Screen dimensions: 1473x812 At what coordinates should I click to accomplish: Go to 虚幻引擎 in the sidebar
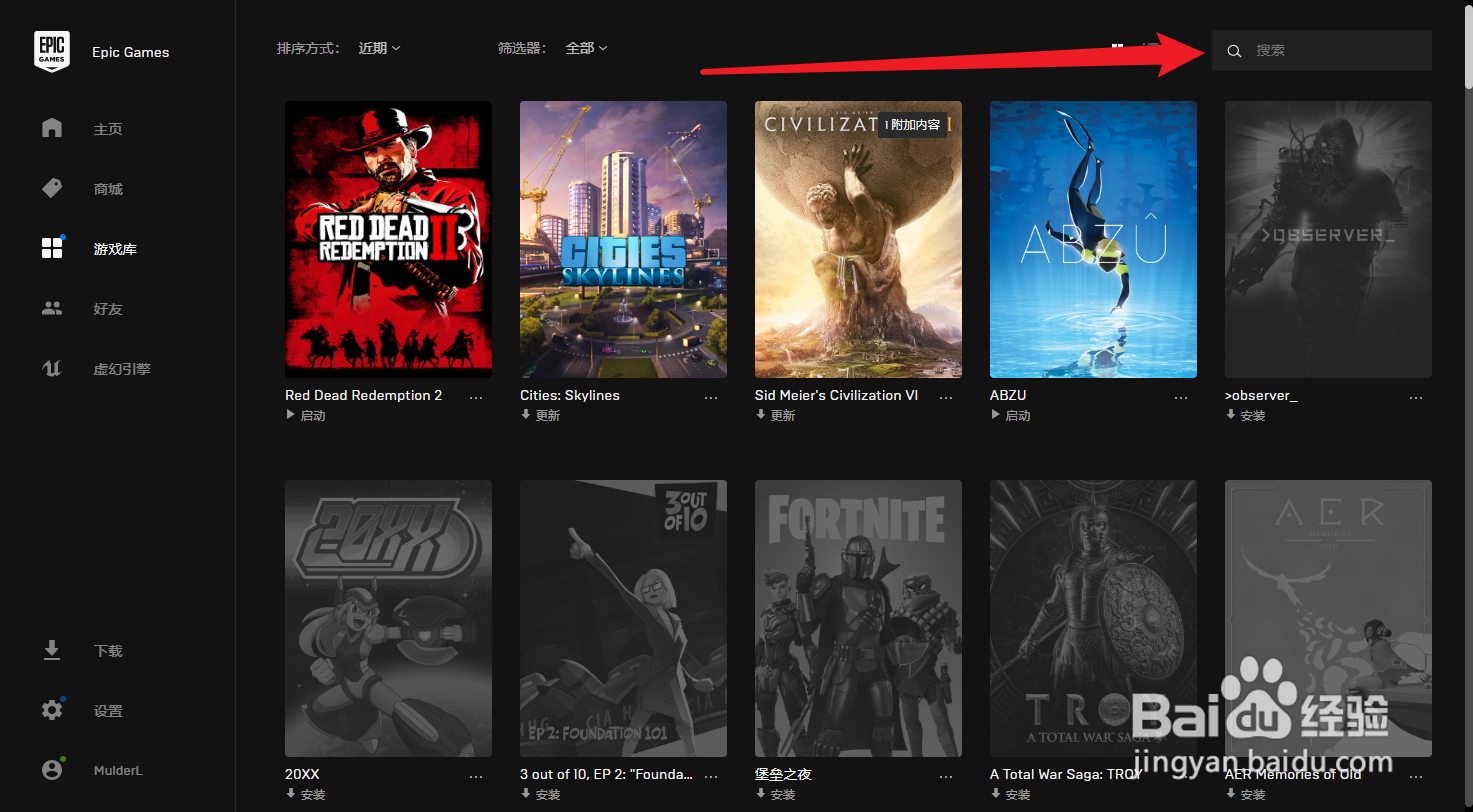click(122, 369)
